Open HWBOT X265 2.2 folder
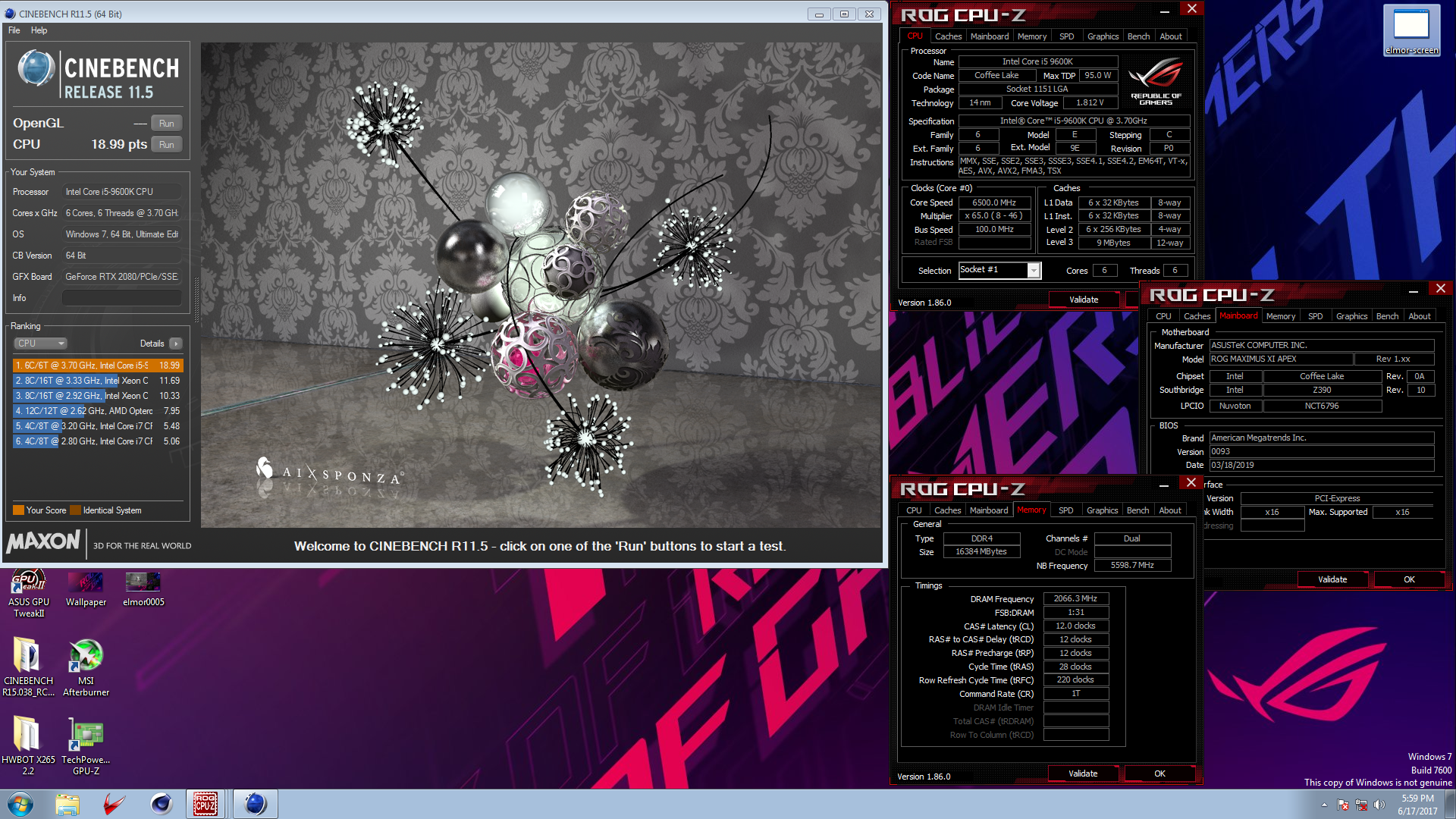 [28, 746]
